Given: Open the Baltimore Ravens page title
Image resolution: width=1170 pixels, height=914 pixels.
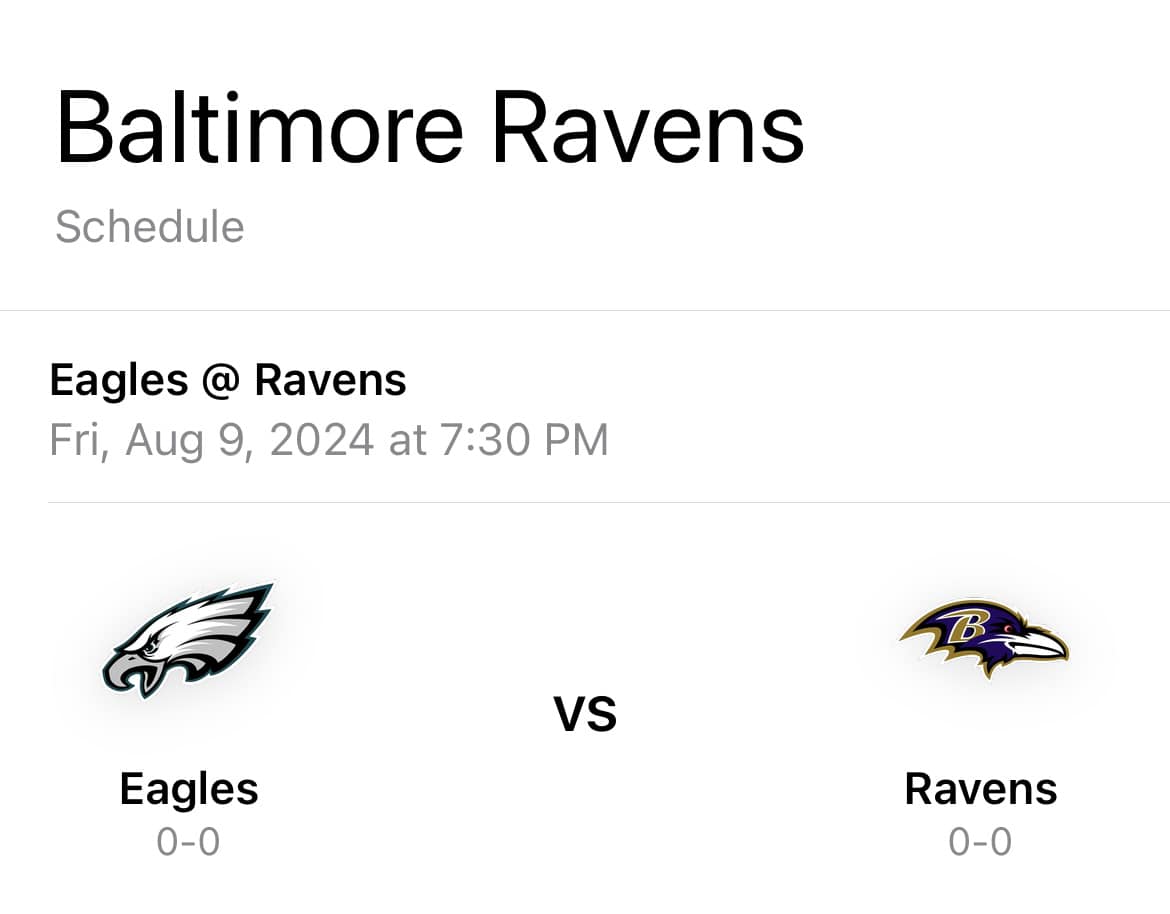Looking at the screenshot, I should [430, 128].
